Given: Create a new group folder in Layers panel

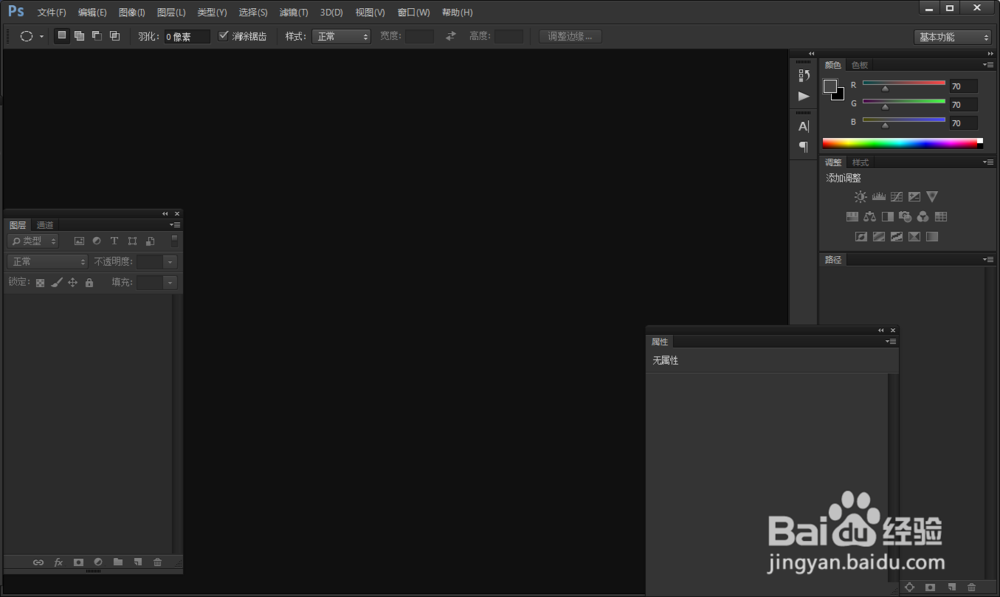Looking at the screenshot, I should [x=118, y=562].
